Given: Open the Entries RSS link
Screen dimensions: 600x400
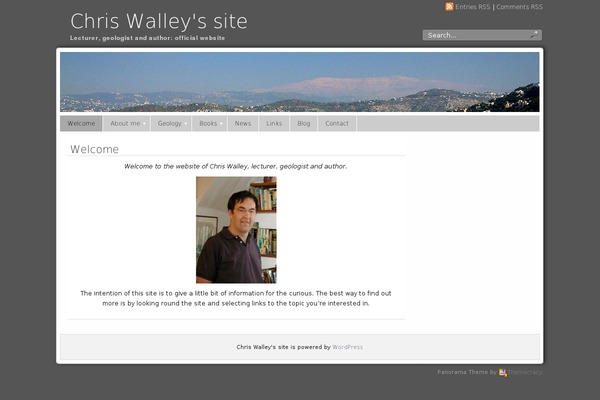Looking at the screenshot, I should (x=473, y=7).
